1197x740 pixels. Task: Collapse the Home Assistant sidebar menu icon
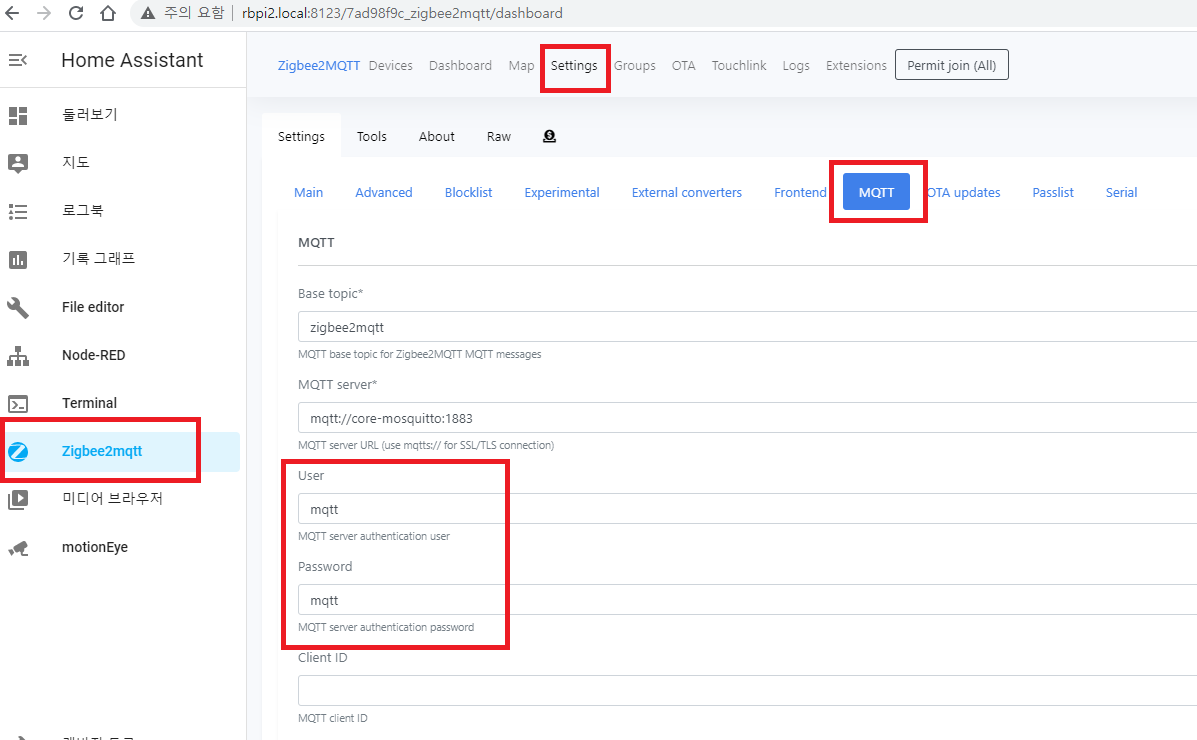[18, 60]
